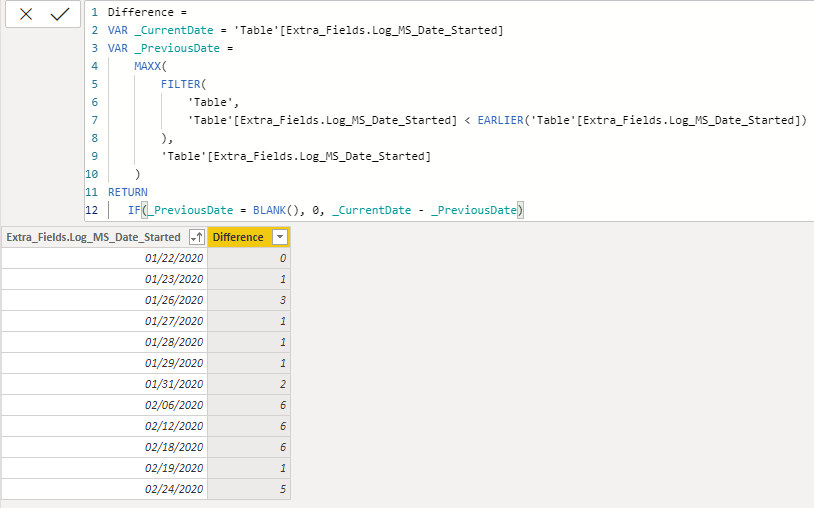Click 'Difference =' text on line 1
Viewport: 814px width, 508px height.
[x=147, y=12]
